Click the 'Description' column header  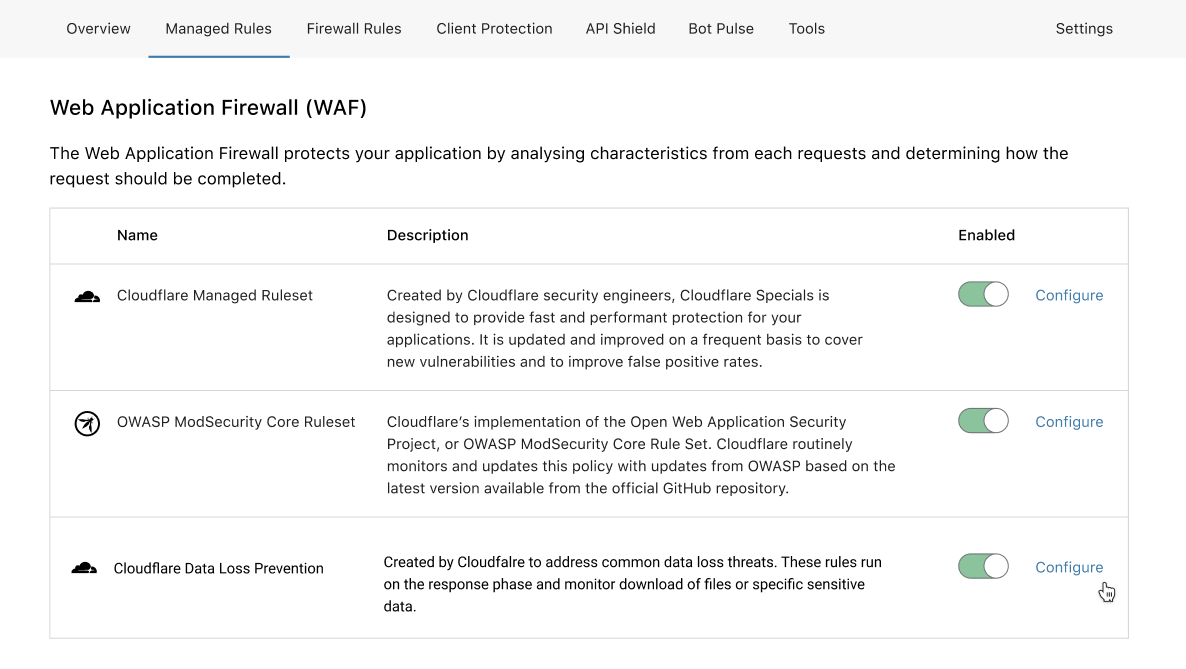(427, 235)
